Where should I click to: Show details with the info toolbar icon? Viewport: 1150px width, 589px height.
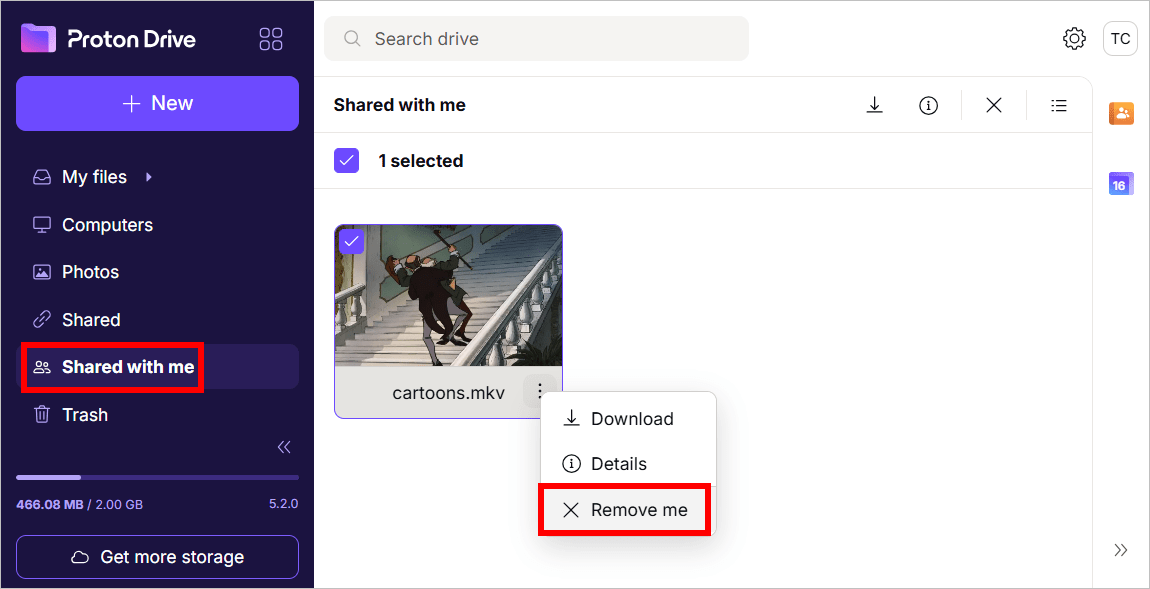click(929, 106)
